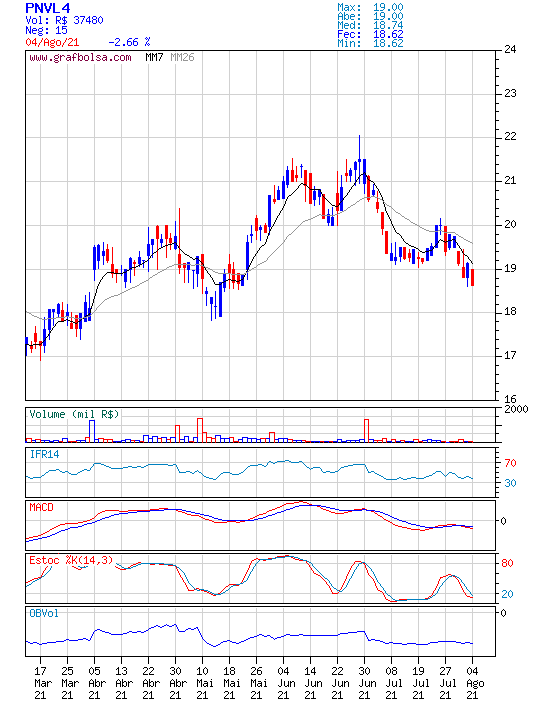Select the MM26 moving average legend
Viewport: 545px width, 720px height.
pos(182,57)
